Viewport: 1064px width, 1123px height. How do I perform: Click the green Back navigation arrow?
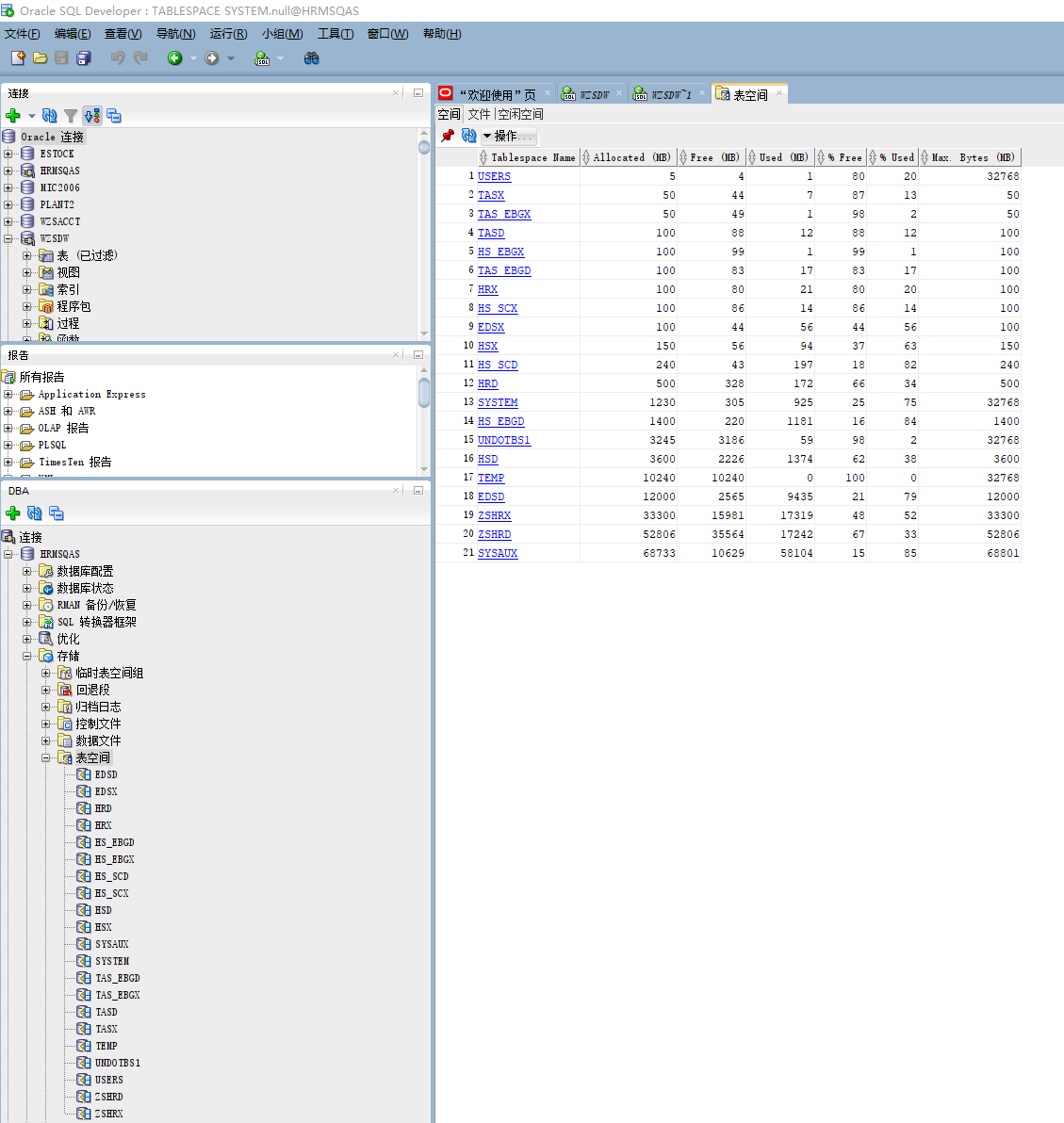(x=175, y=58)
